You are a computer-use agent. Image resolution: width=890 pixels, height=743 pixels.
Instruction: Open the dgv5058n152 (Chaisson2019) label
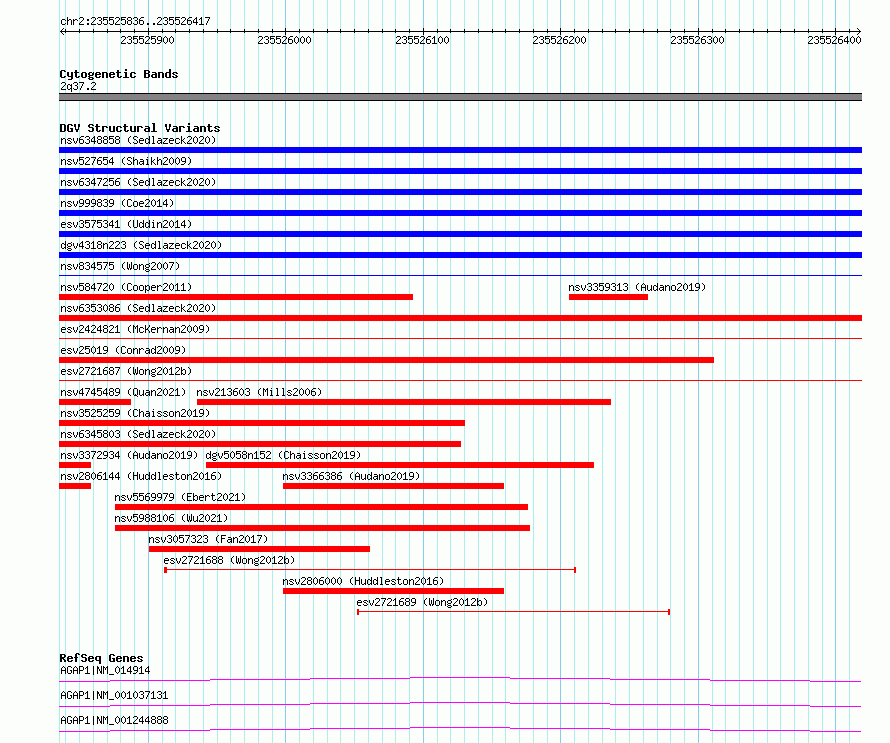click(x=283, y=455)
